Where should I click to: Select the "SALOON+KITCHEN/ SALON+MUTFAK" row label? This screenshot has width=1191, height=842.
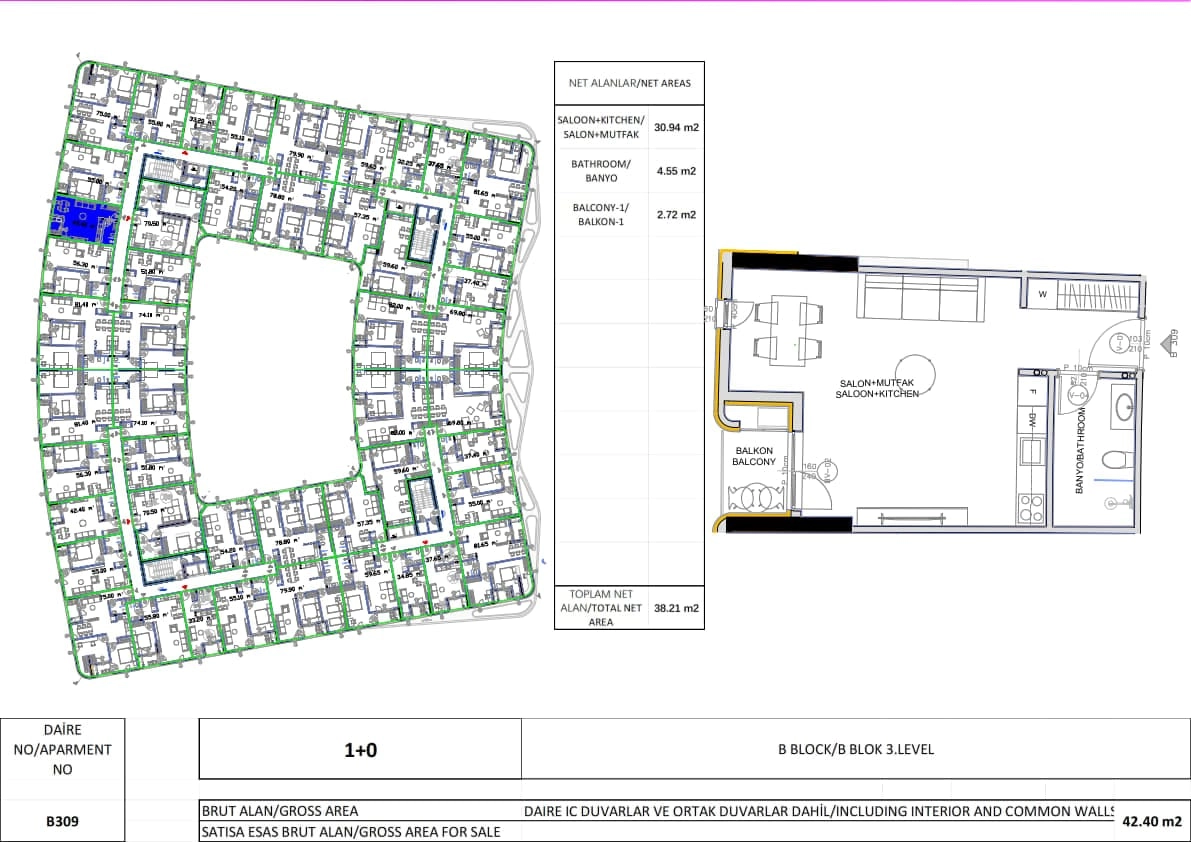pos(601,128)
